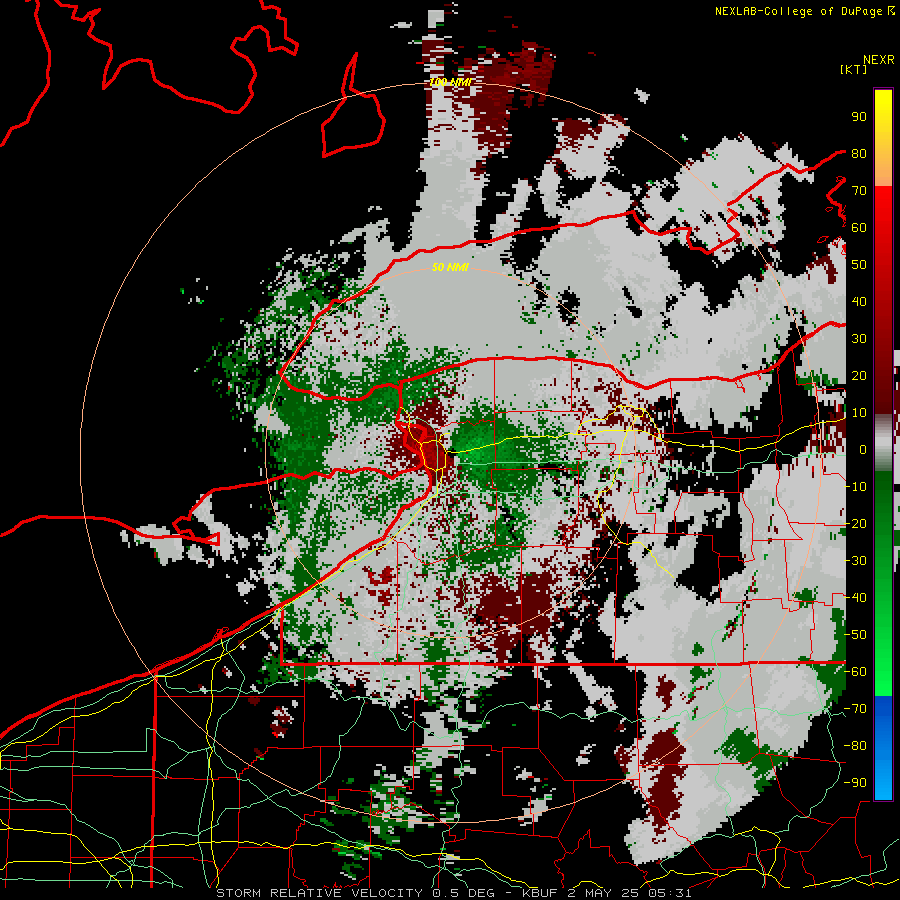Click the 80 knot scale label
The height and width of the screenshot is (900, 900).
[859, 153]
